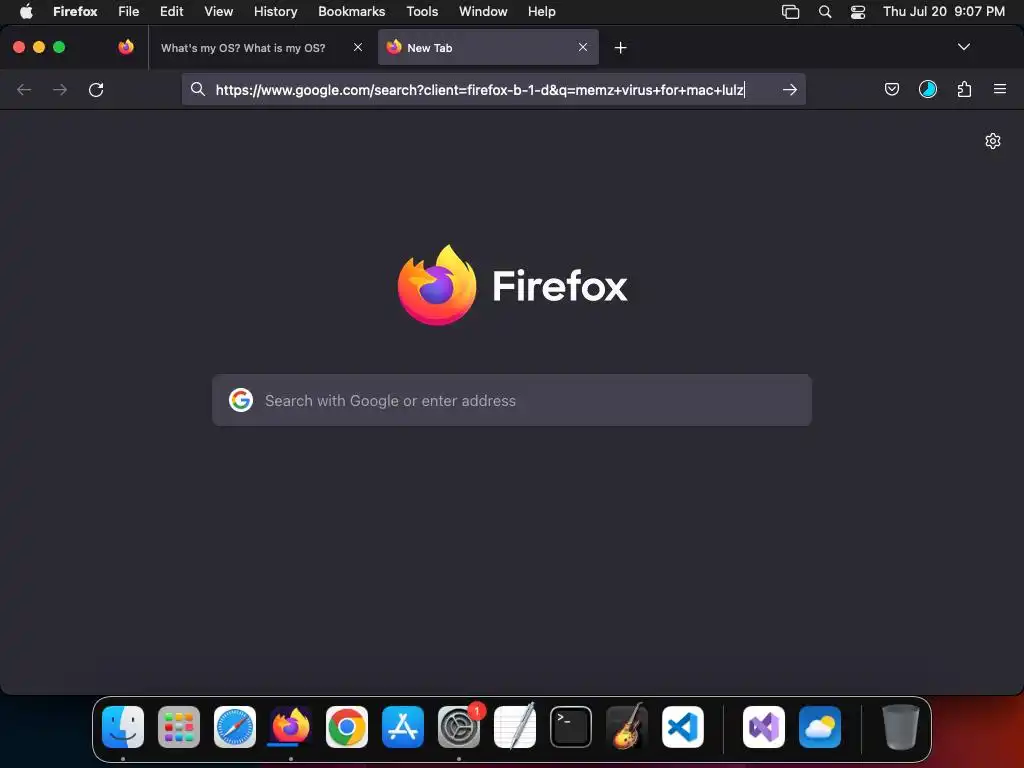Open the File menu
The width and height of the screenshot is (1024, 768).
pyautogui.click(x=129, y=11)
